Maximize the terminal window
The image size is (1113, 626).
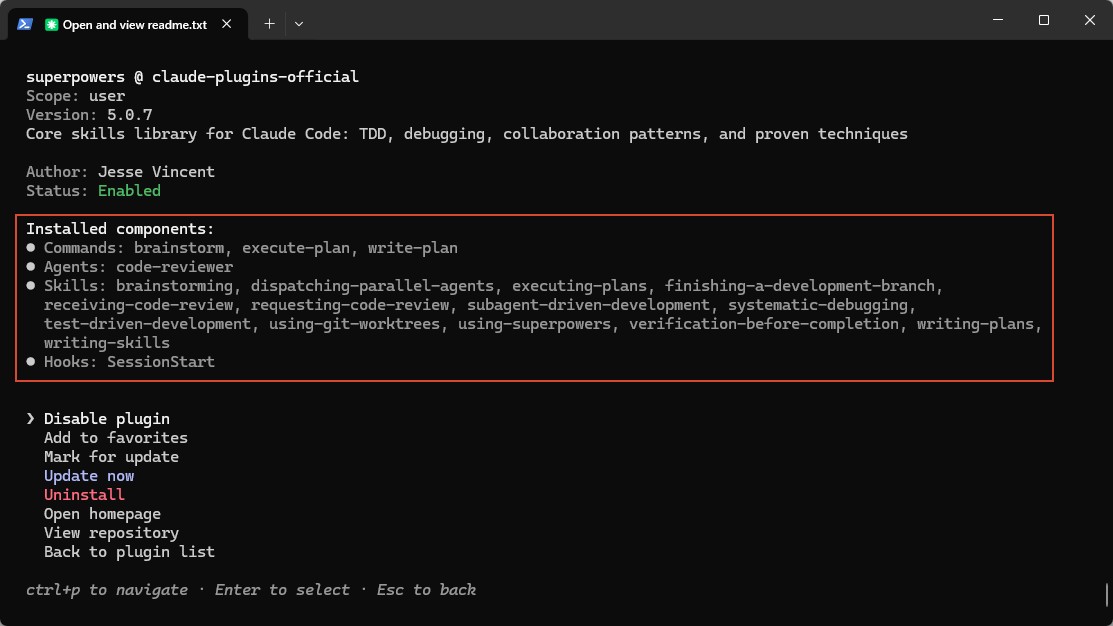1043,20
